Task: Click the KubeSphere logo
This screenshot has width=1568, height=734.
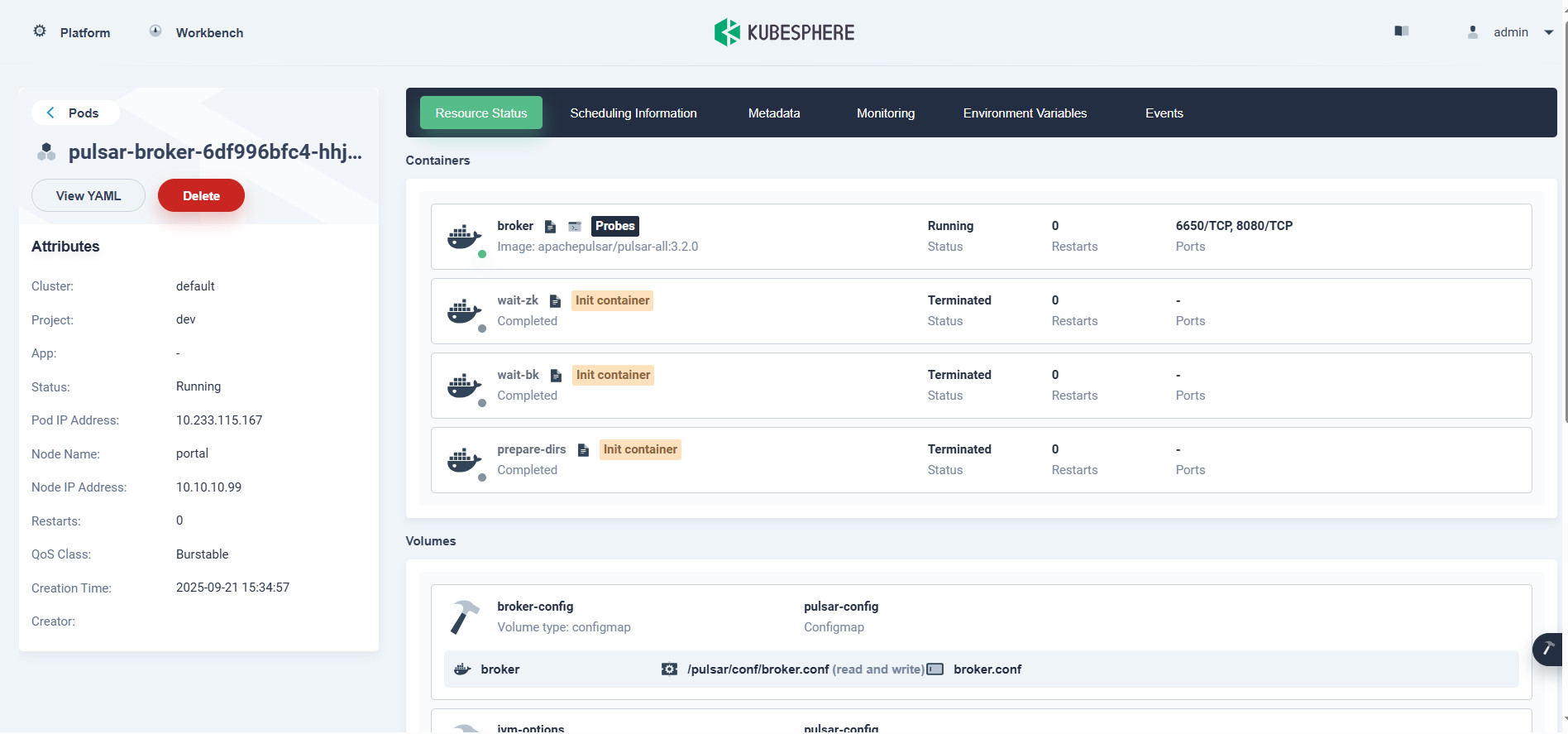Action: tap(784, 32)
